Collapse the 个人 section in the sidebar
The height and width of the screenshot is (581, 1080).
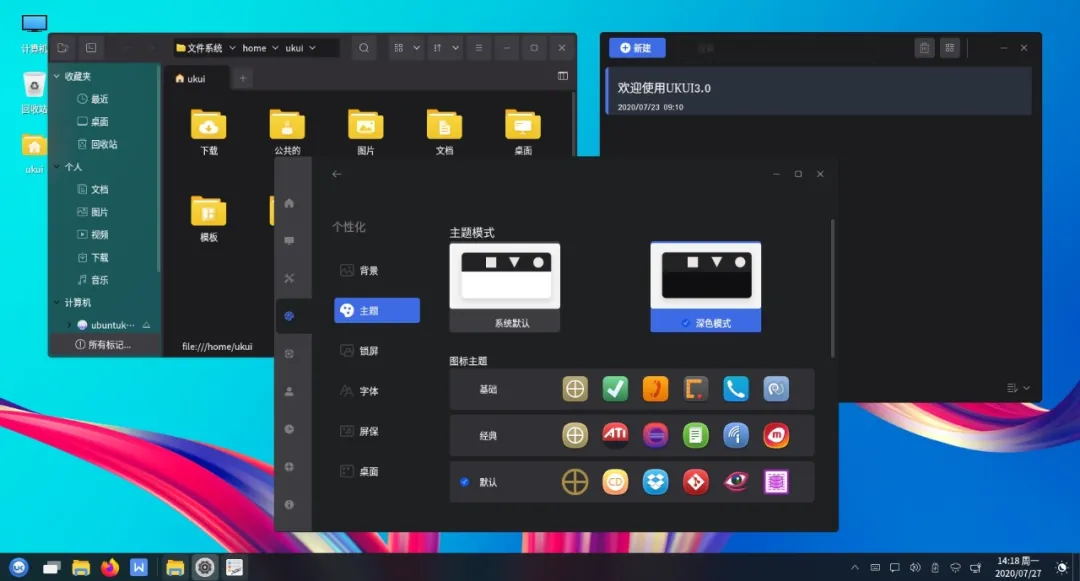59,166
